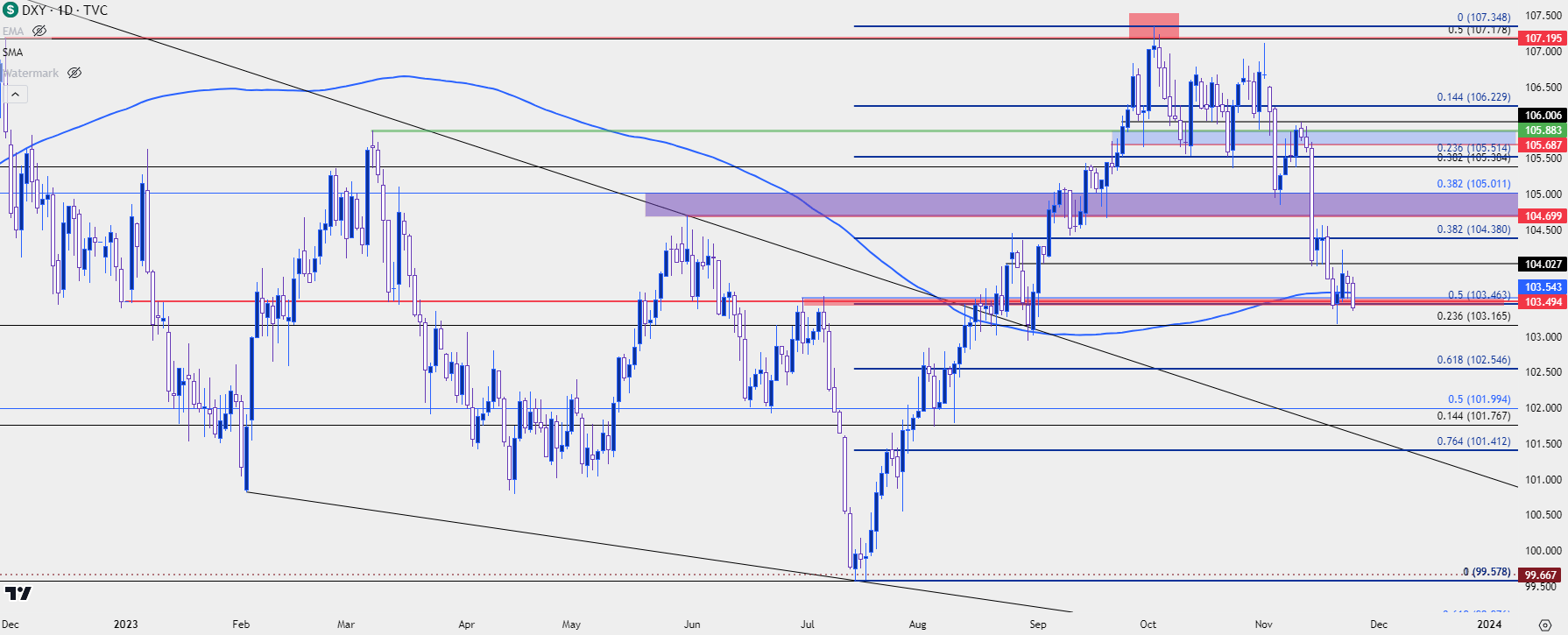Viewport: 1568px width, 635px height.
Task: Collapse the indicator legend with chevron
Action: (16, 94)
